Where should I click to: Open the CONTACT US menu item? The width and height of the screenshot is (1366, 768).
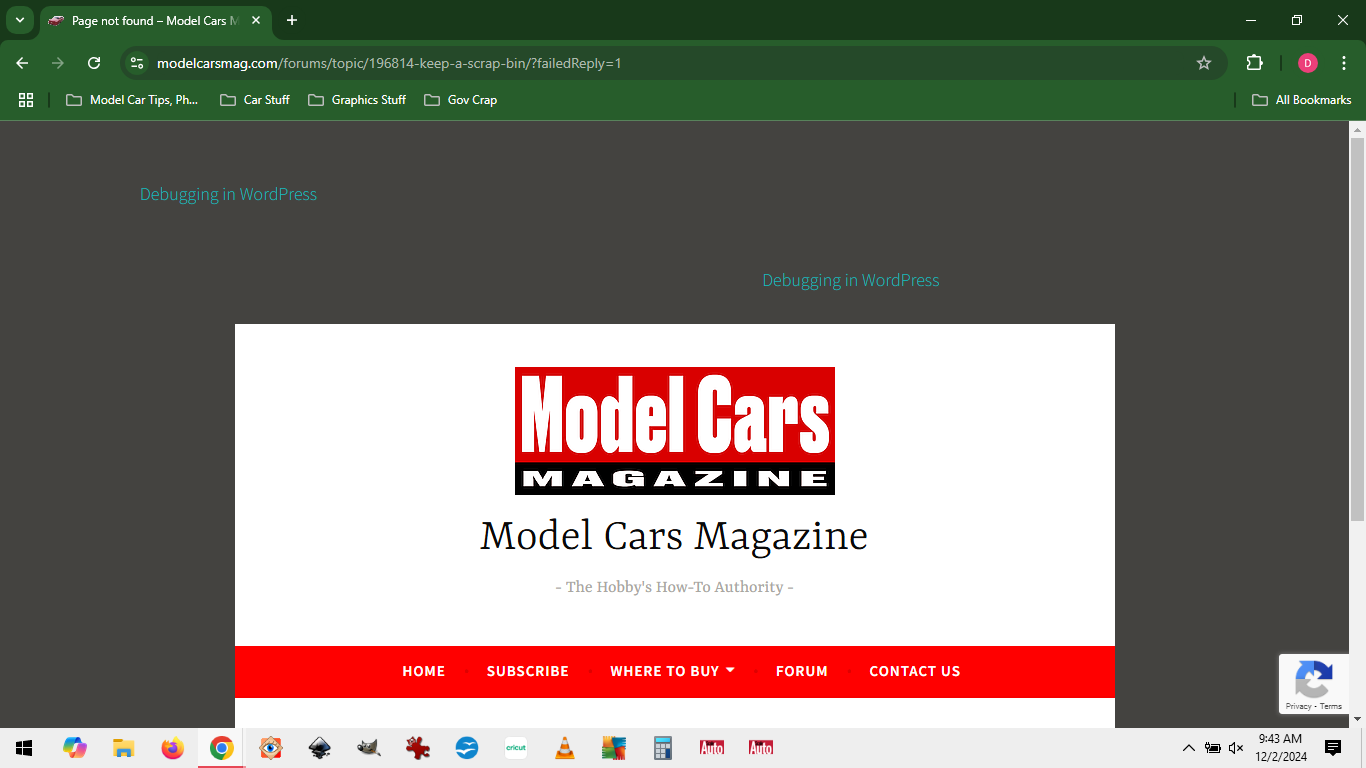click(915, 671)
